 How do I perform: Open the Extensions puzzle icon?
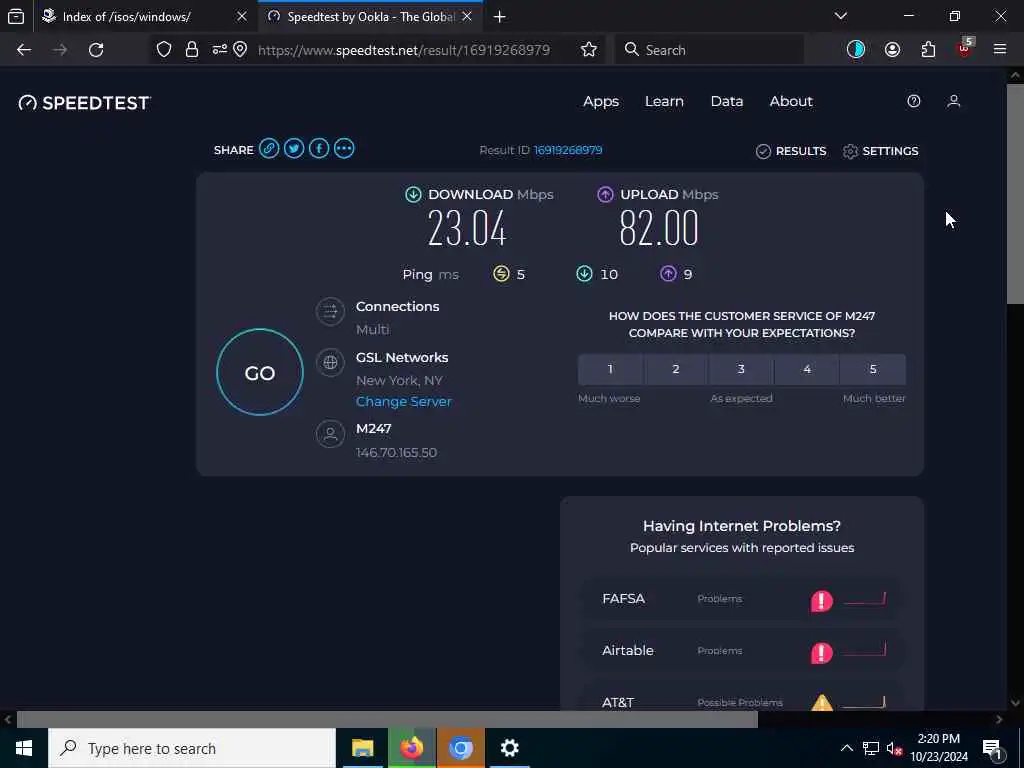coord(928,50)
